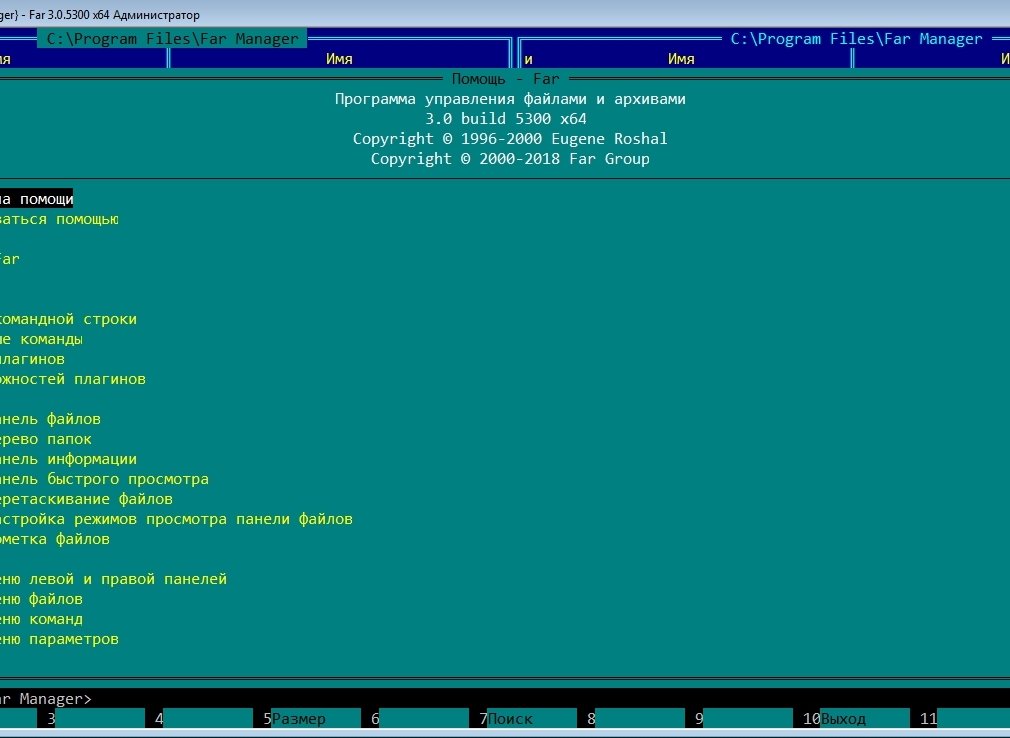Image resolution: width=1010 pixels, height=738 pixels.
Task: Open the "еню левой и правой панелей" topic
Action: tap(113, 578)
